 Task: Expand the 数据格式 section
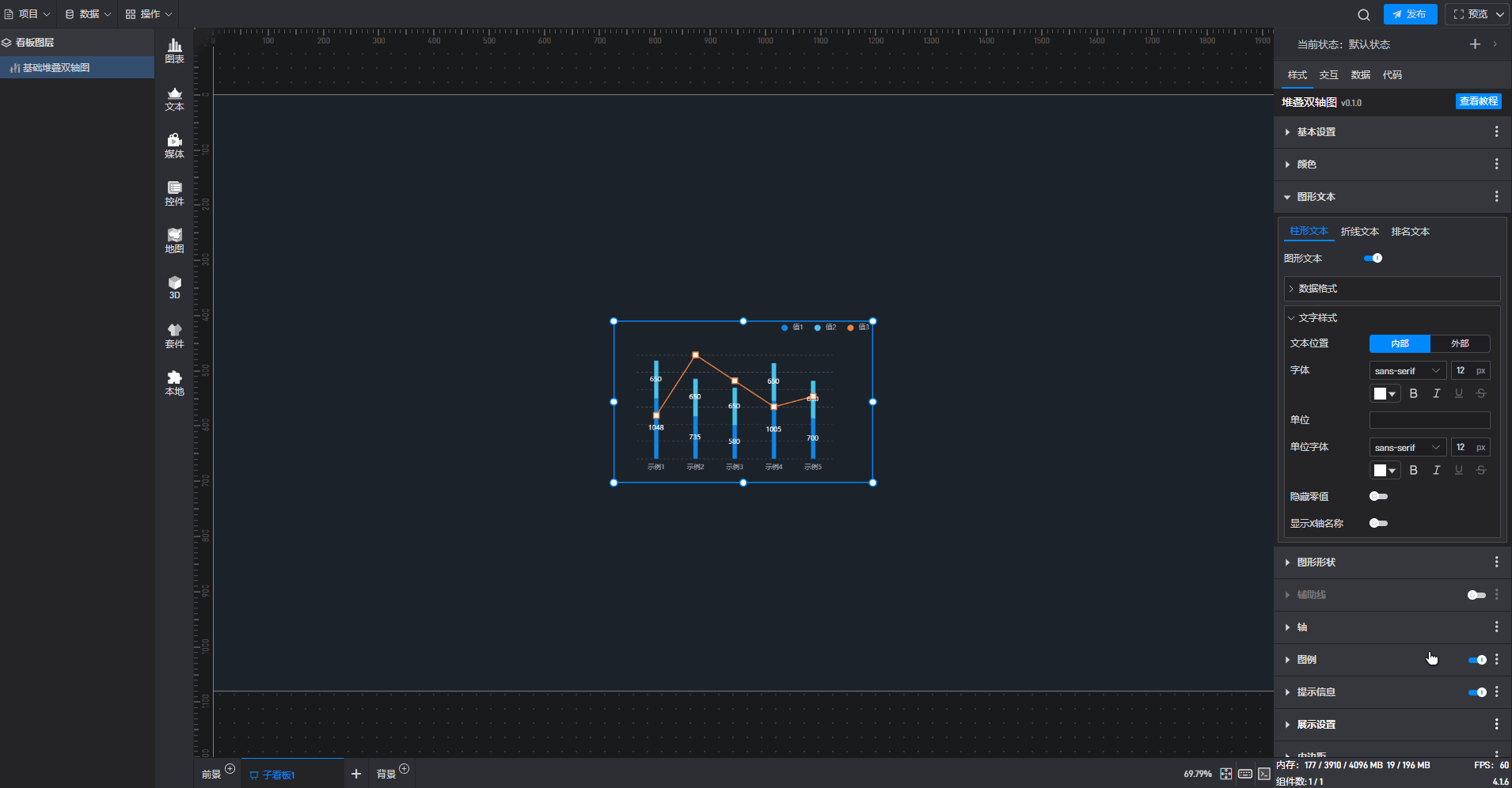1392,288
